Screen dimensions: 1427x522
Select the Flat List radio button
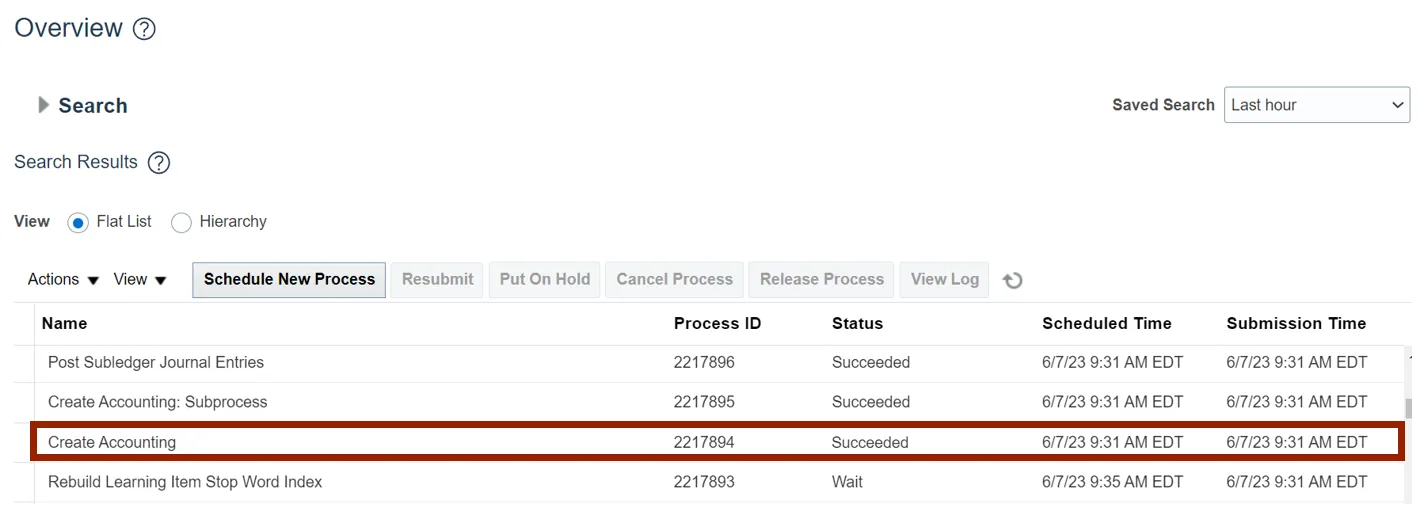point(78,222)
